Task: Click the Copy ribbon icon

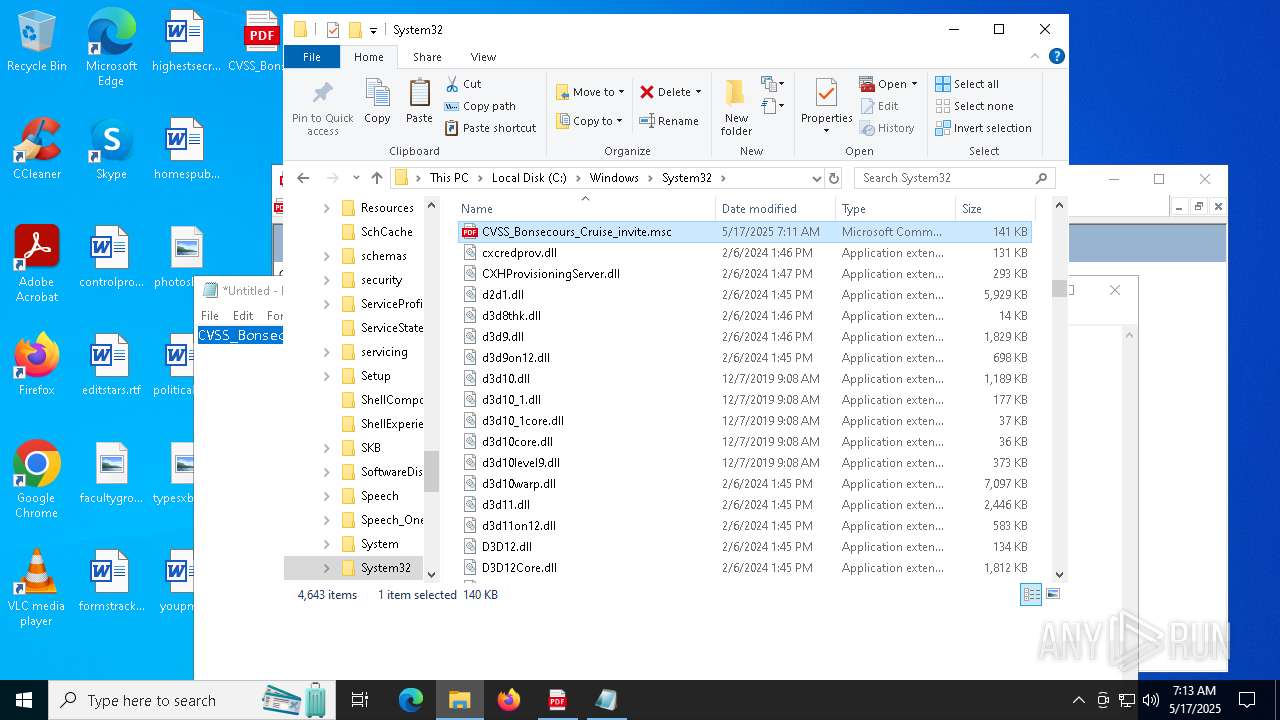Action: [x=377, y=102]
